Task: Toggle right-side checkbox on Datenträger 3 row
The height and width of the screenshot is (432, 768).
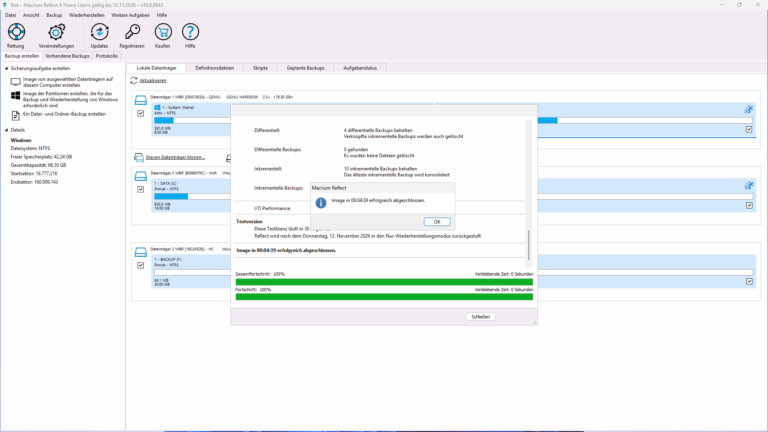Action: point(749,281)
